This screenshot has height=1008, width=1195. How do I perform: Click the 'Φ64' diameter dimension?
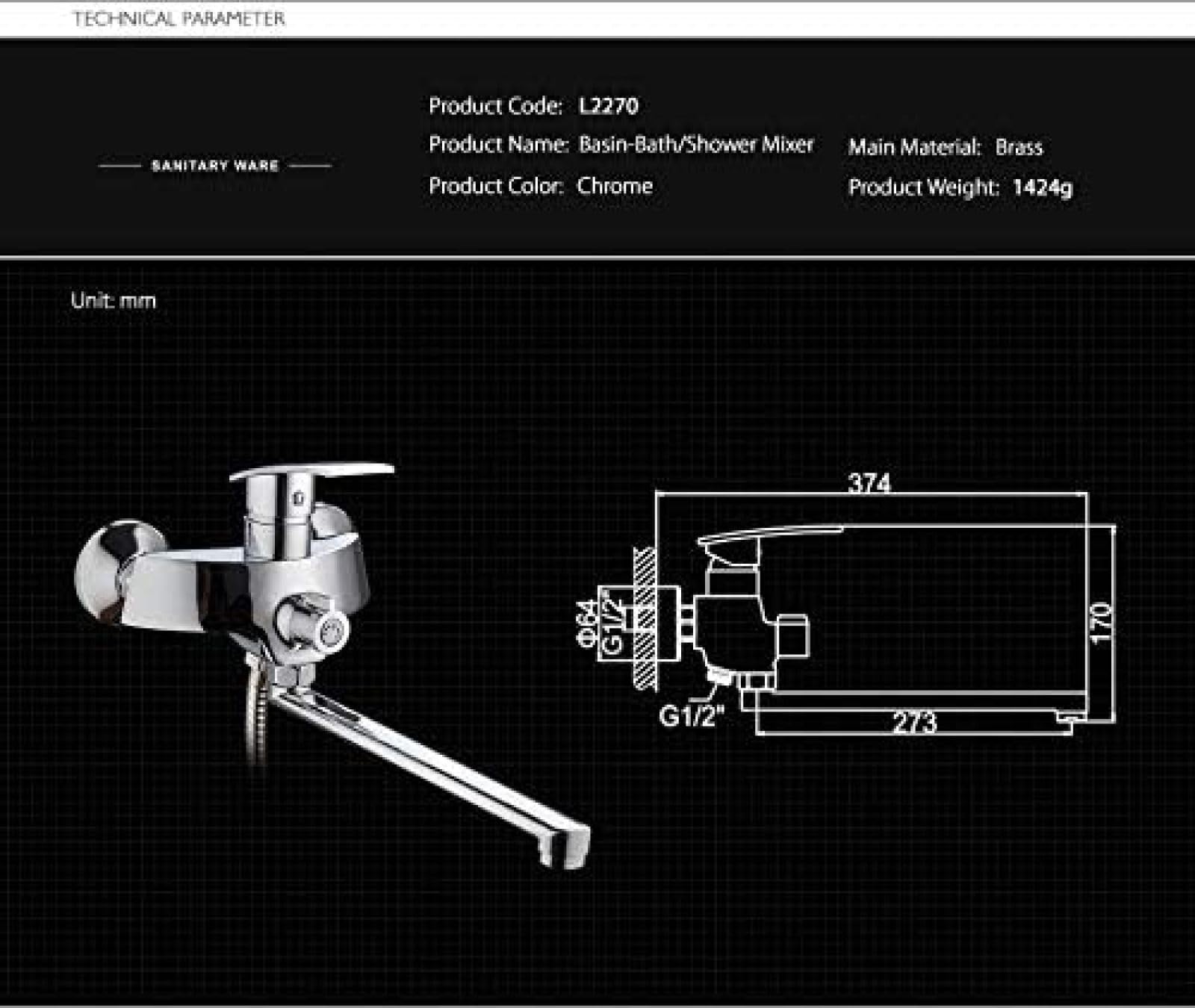coord(588,623)
